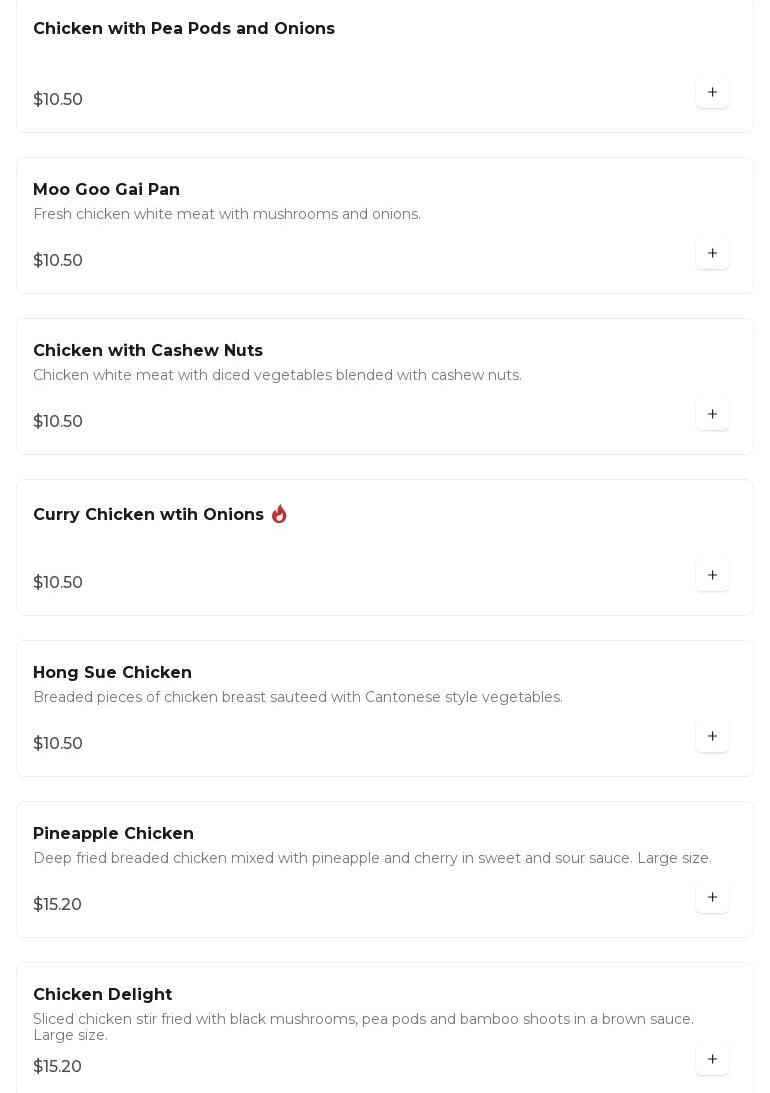The width and height of the screenshot is (770, 1093).
Task: Select the Hong Sue Chicken title
Action: point(112,673)
